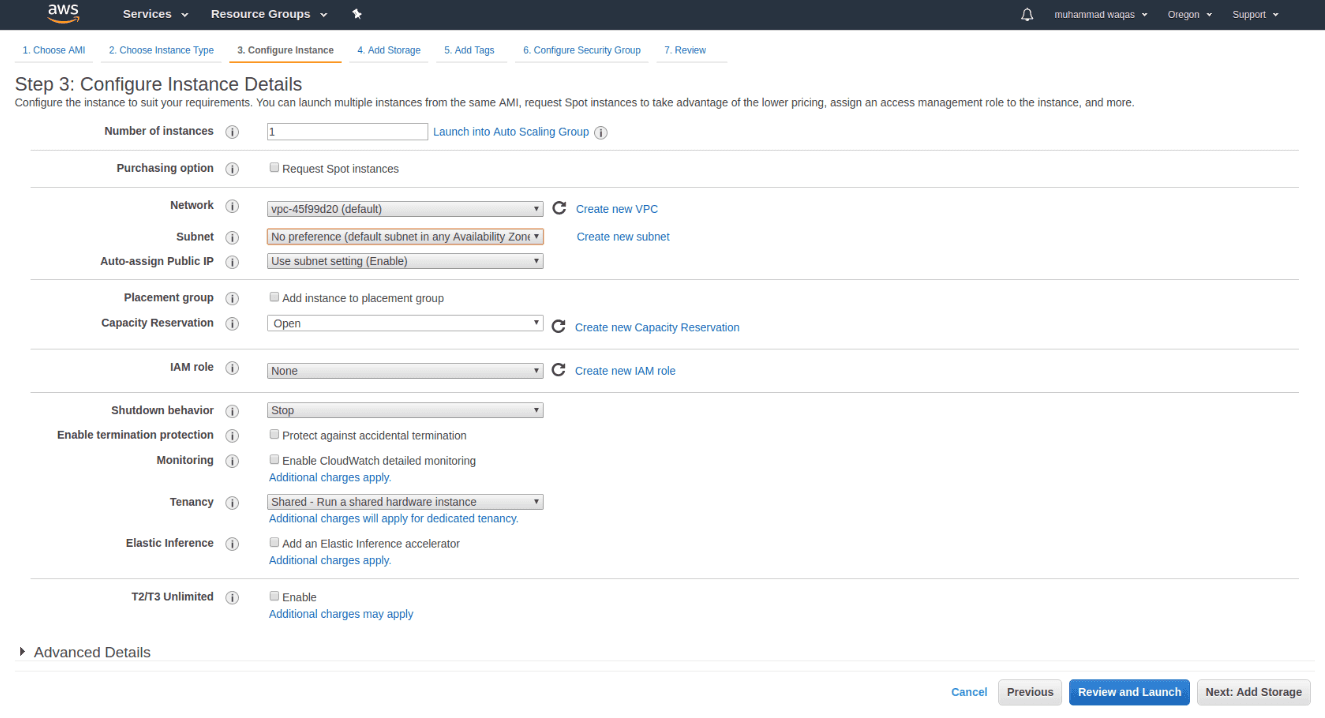Open the notifications bell icon
1325x718 pixels.
(x=1027, y=15)
